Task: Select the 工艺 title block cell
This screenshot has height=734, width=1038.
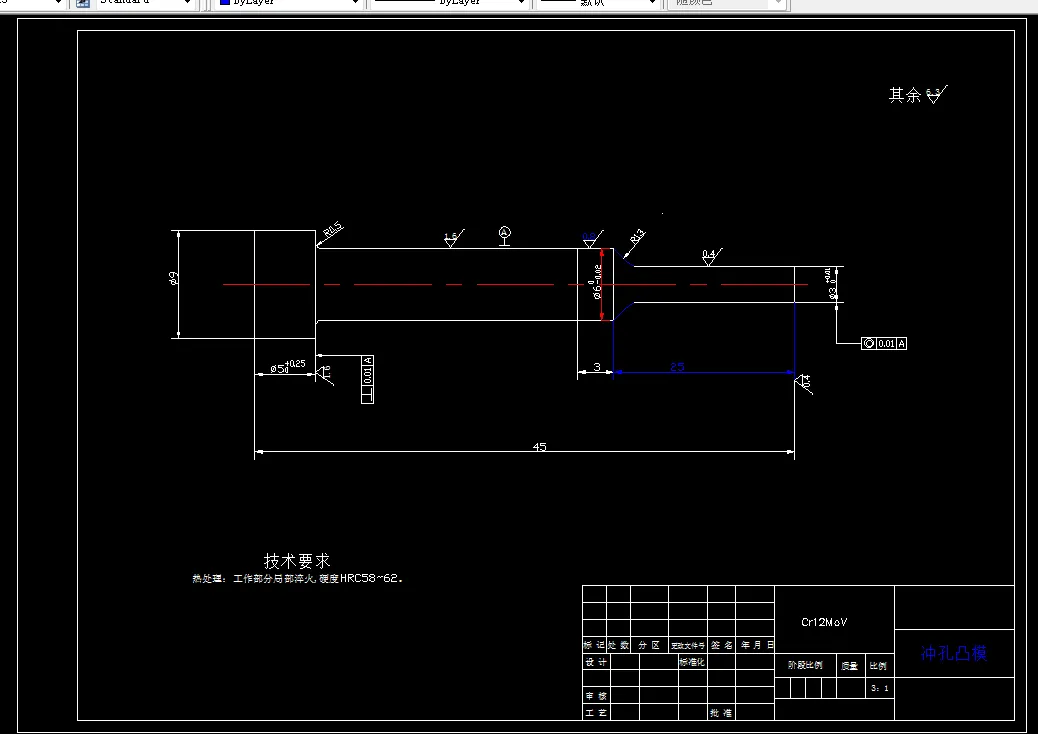Action: coord(596,713)
